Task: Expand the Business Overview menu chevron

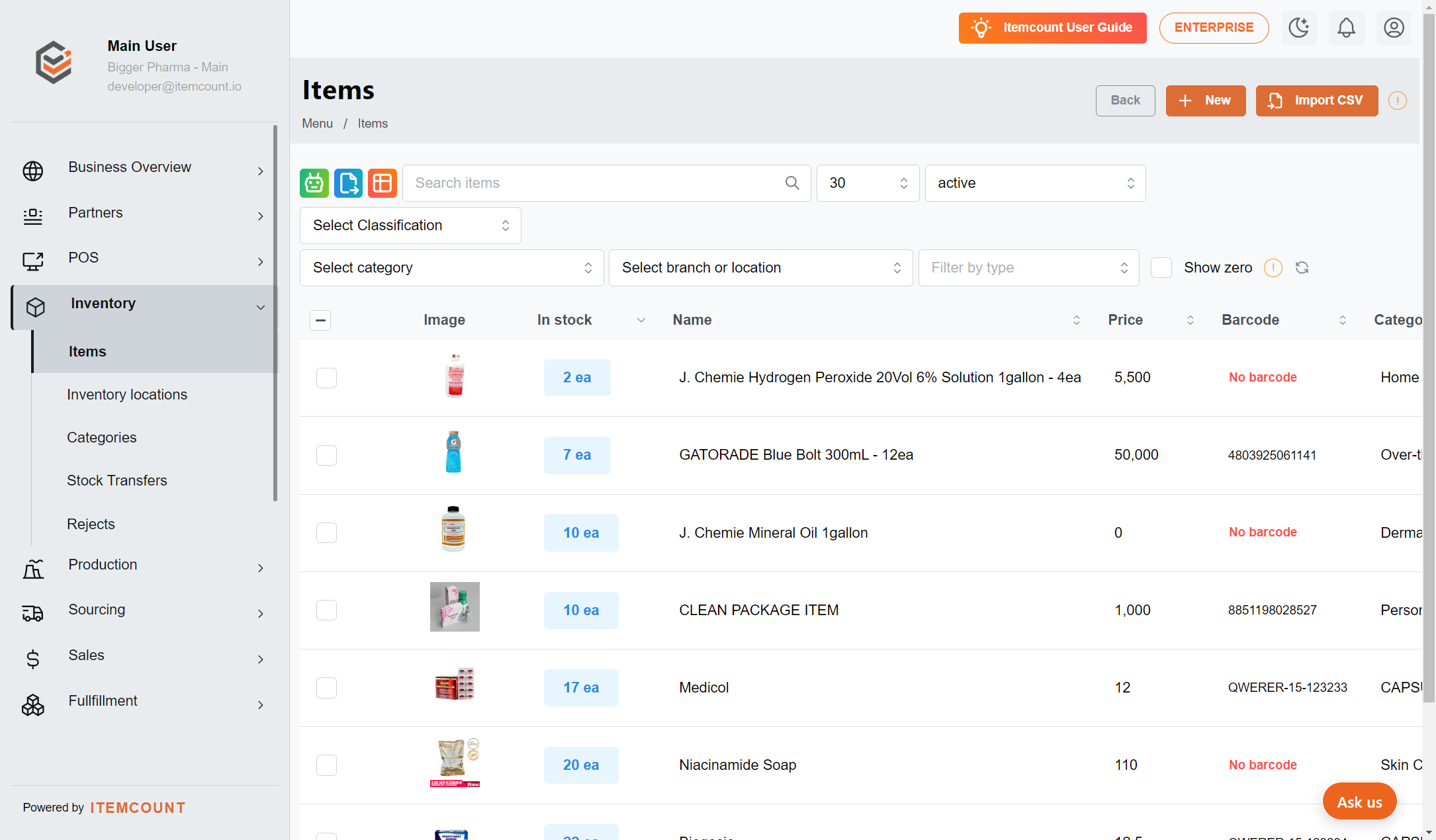Action: (x=261, y=171)
